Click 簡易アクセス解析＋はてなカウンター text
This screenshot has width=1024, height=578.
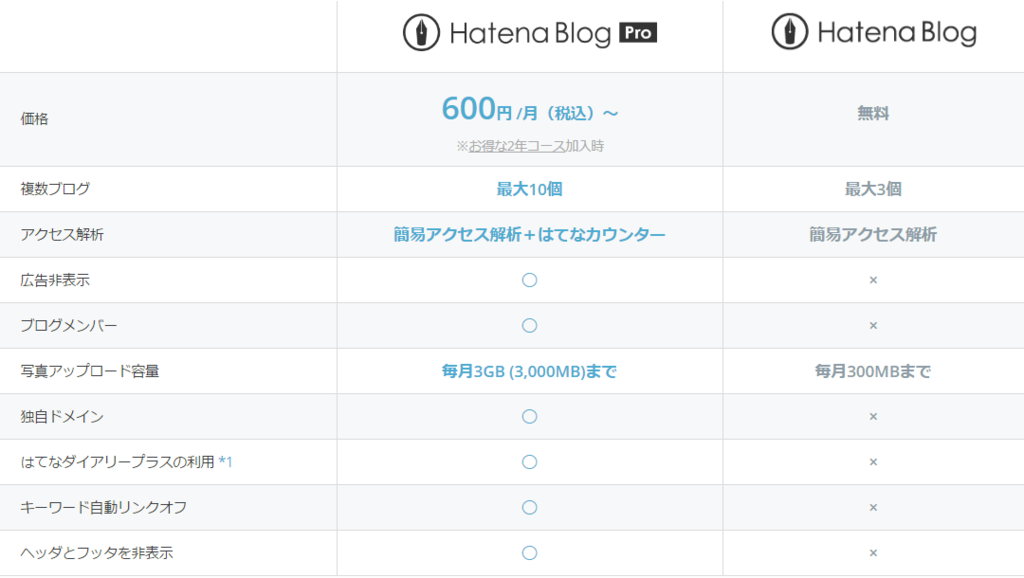pyautogui.click(x=530, y=234)
